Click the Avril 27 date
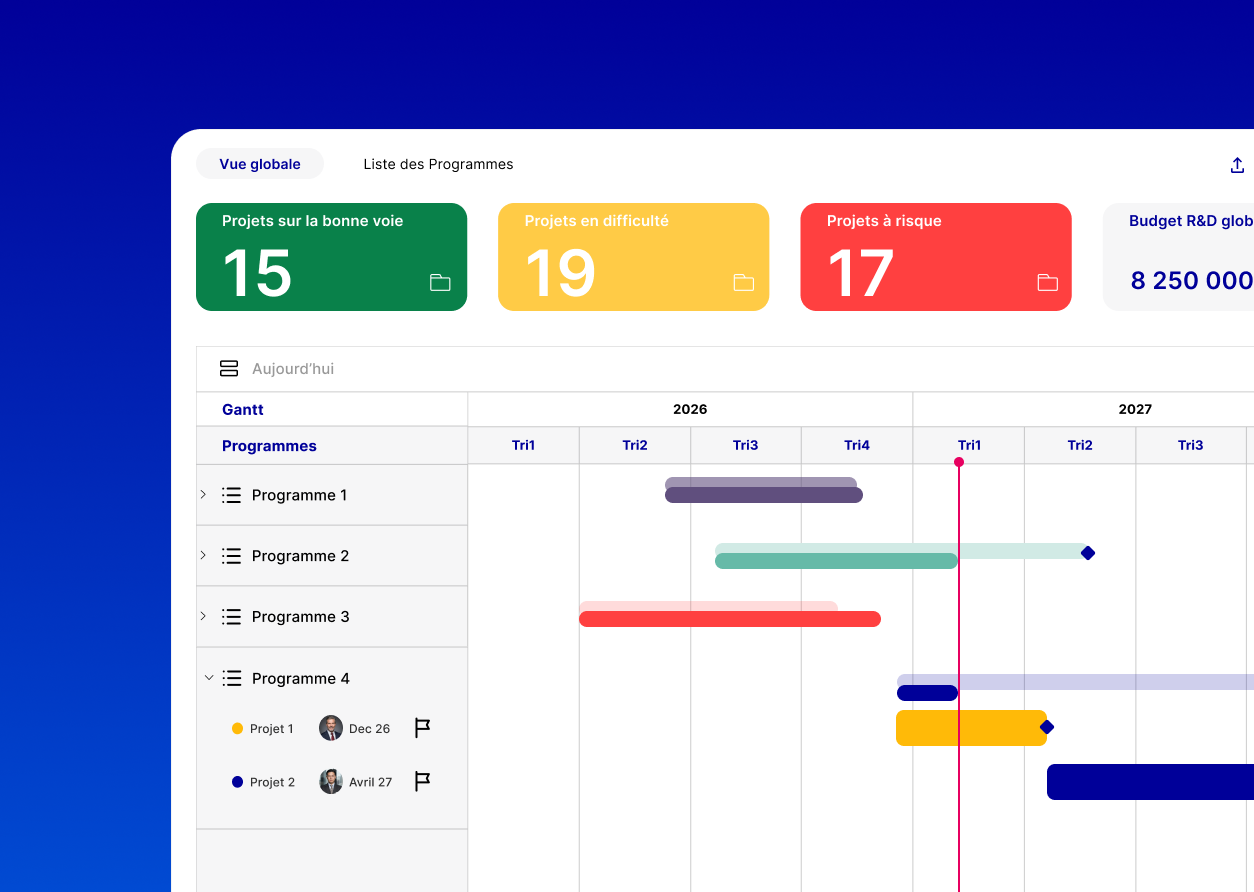Screen dimensions: 1254x892 click(370, 782)
